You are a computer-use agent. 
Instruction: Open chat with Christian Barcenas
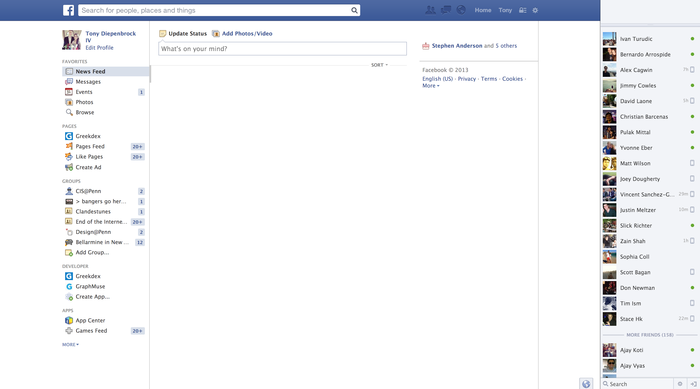tap(650, 117)
